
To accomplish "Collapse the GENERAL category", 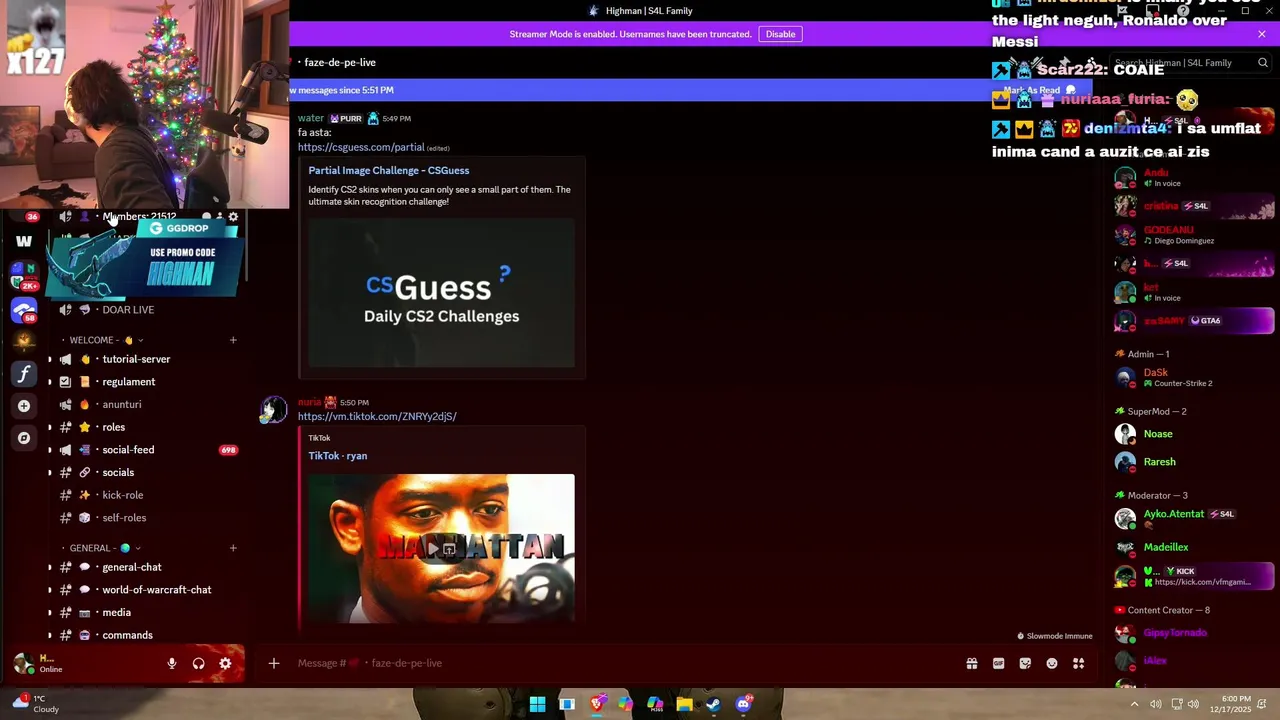I will coord(104,548).
